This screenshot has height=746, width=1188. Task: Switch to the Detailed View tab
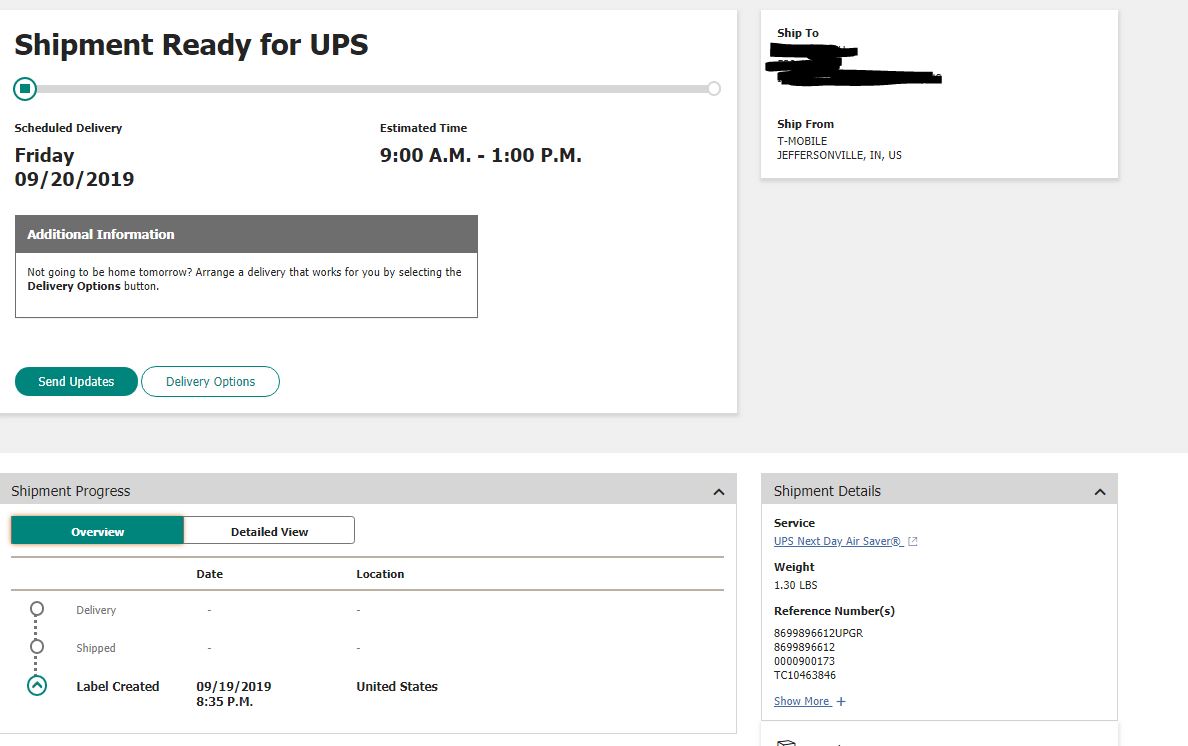[269, 531]
